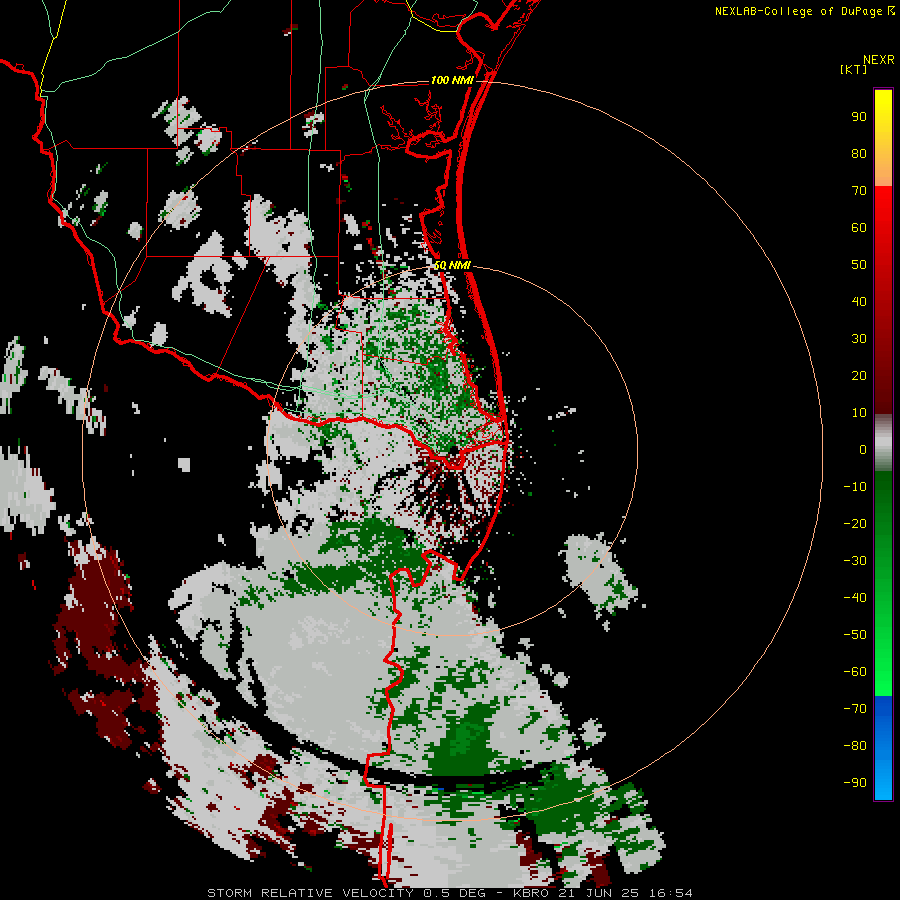Click the 40 knot scale value

pos(859,301)
